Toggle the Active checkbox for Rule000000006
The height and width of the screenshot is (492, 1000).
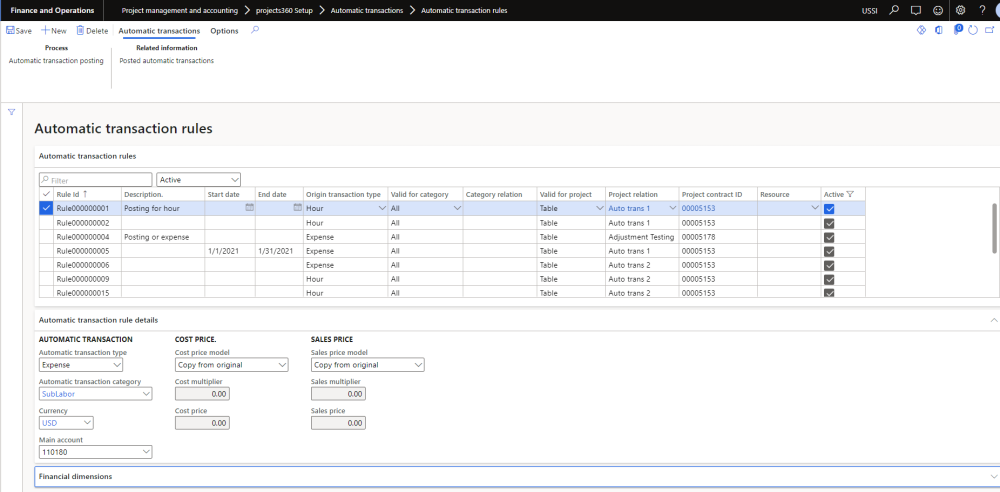pyautogui.click(x=829, y=265)
